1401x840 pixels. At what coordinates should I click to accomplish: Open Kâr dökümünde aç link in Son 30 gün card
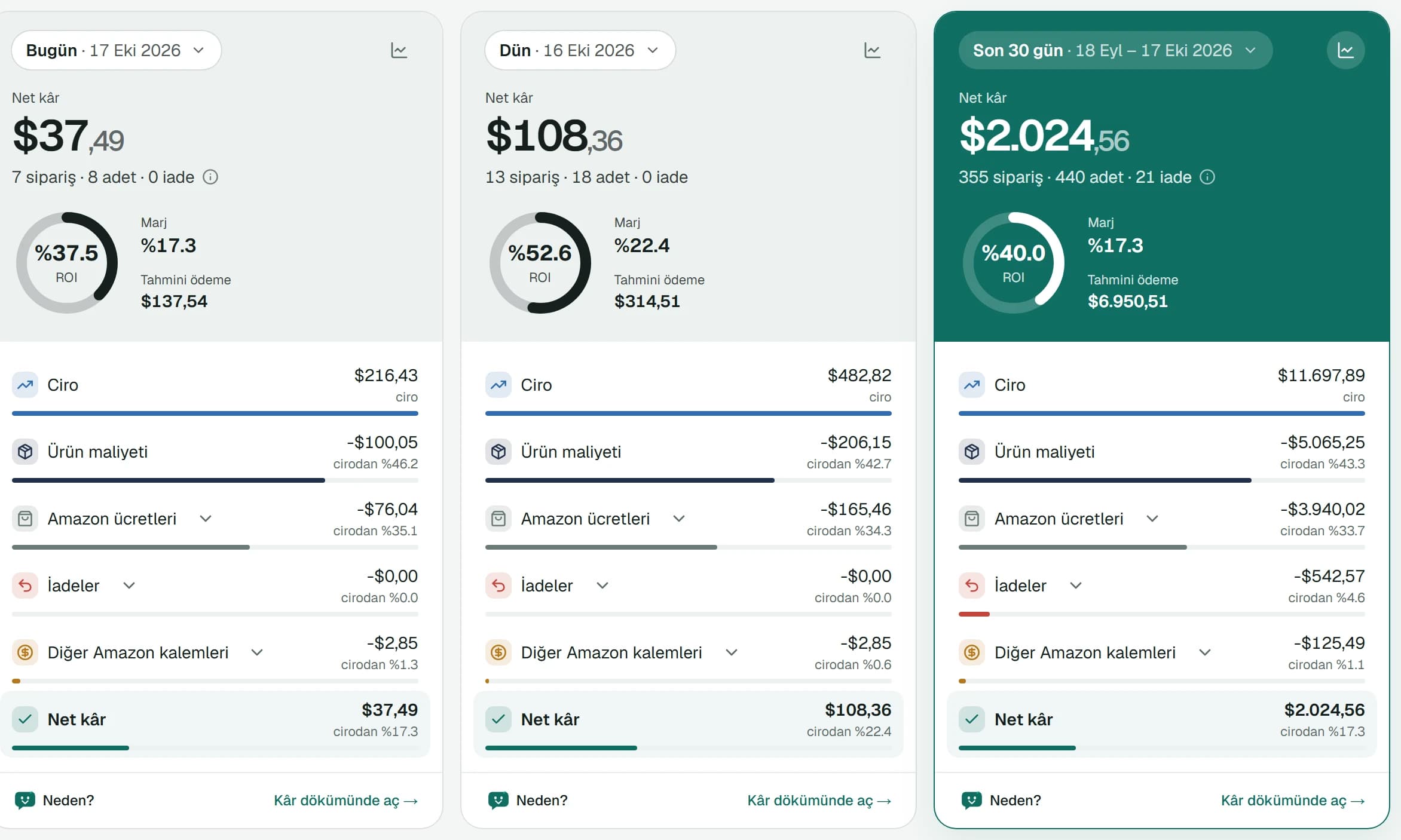coord(1293,801)
